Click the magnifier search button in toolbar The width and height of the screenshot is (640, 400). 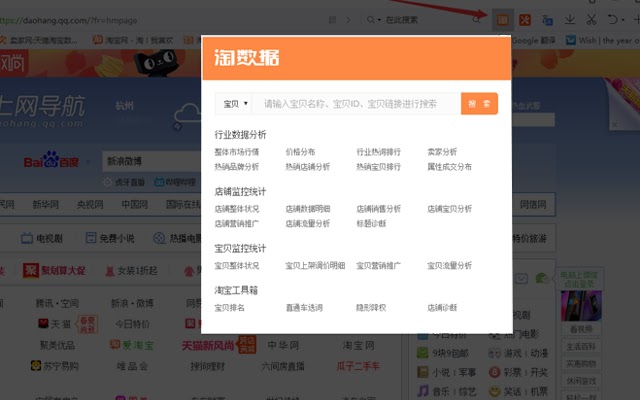pyautogui.click(x=476, y=20)
